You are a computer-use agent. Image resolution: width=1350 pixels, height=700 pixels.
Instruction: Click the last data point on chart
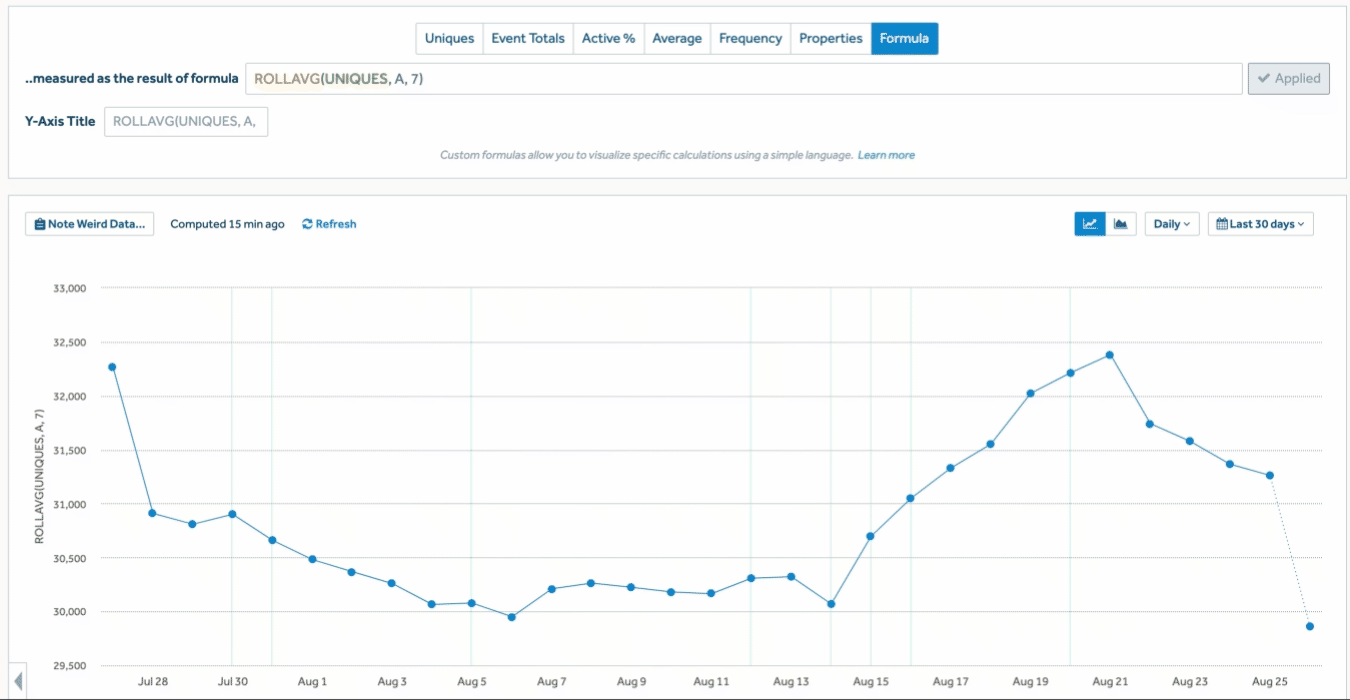tap(1309, 626)
